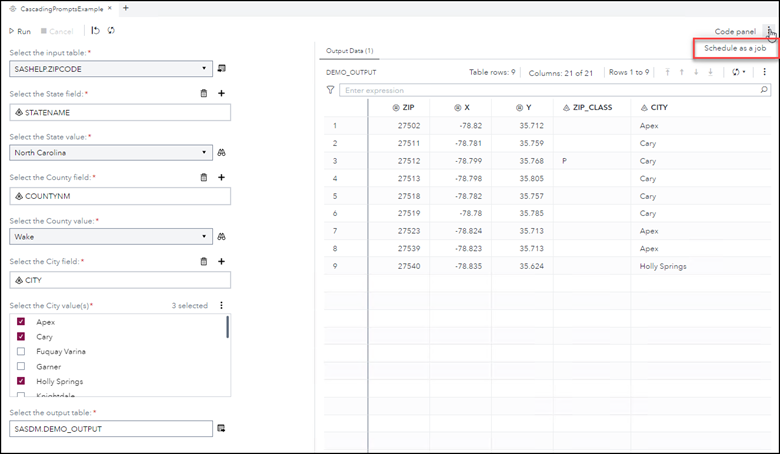The width and height of the screenshot is (780, 454).
Task: Open the Code panel
Action: pos(735,31)
